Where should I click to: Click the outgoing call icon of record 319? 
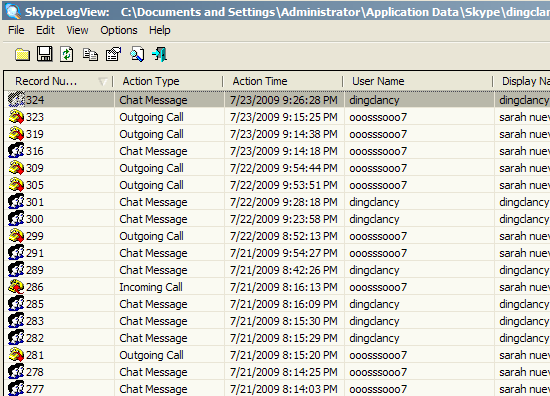point(16,134)
